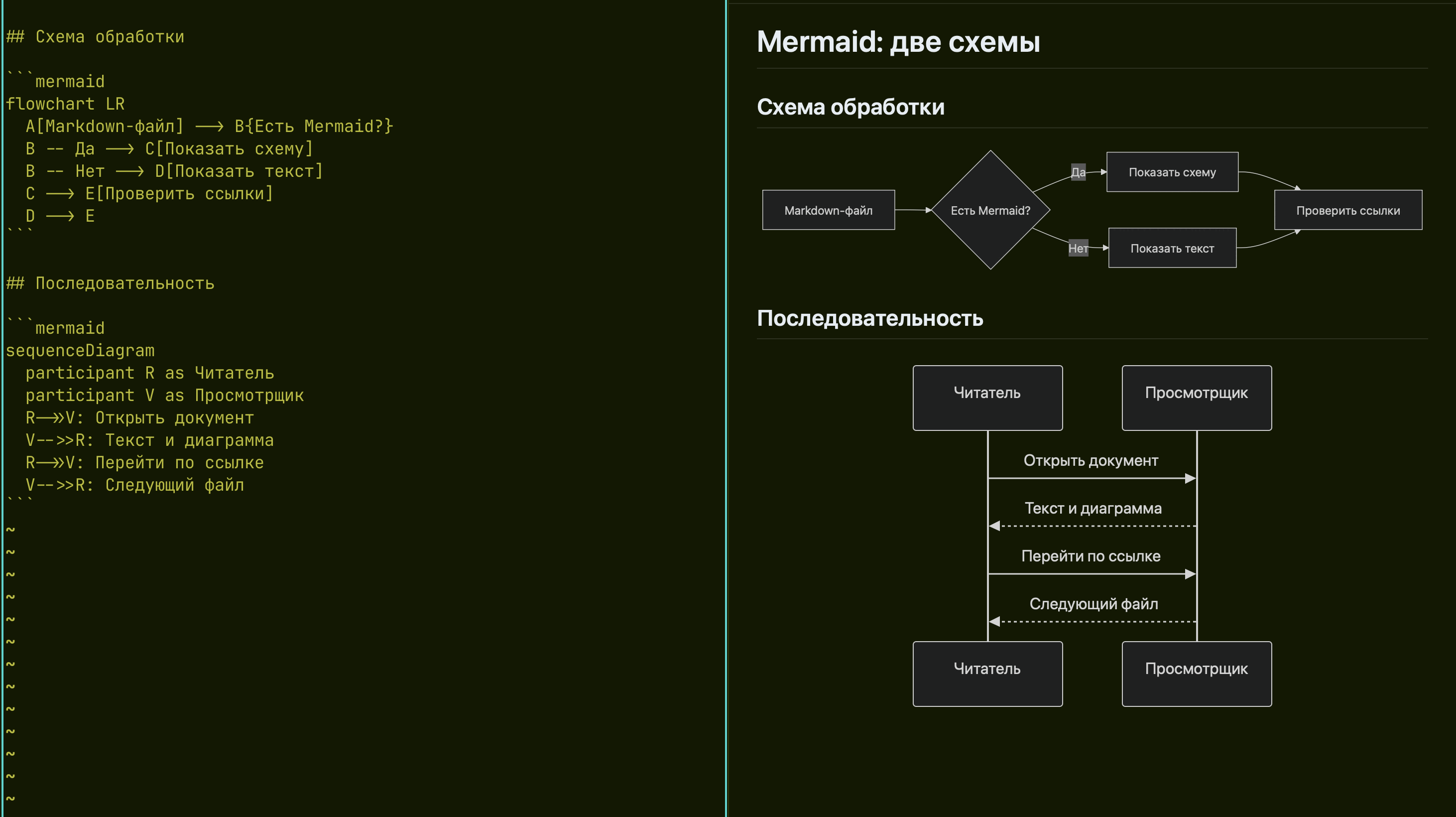Screen dimensions: 1456x817
Task: Click the source line 'V-->>R: Текст и диаграмма'
Action: (x=150, y=440)
